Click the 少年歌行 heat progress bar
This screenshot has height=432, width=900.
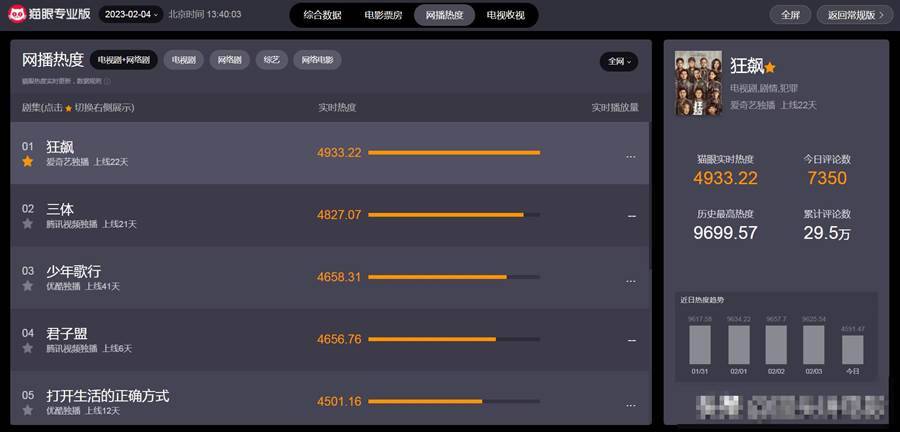[454, 277]
